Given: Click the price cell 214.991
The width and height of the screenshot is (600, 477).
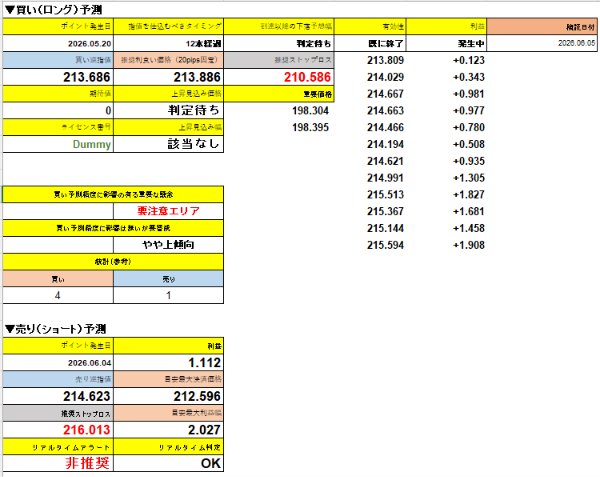Looking at the screenshot, I should (x=385, y=178).
